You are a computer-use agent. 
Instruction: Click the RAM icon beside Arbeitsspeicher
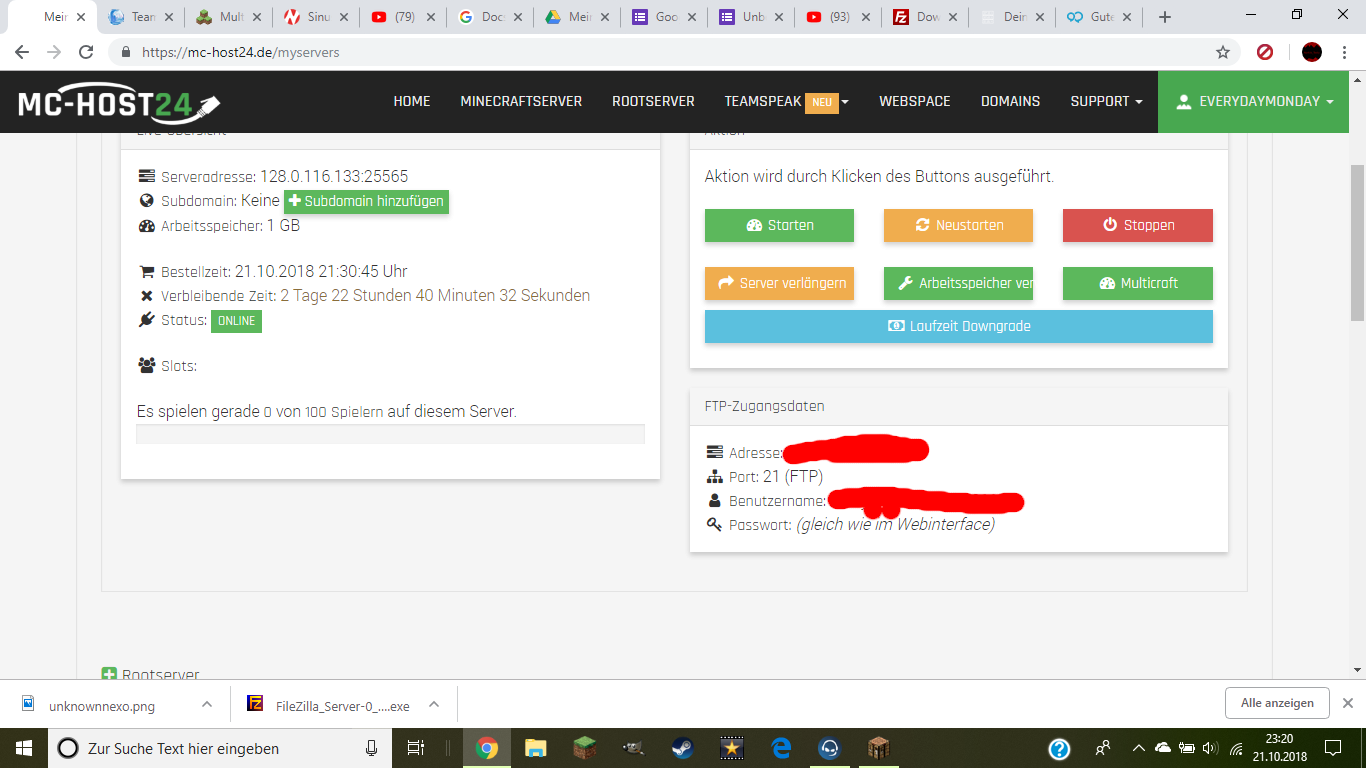[x=145, y=225]
